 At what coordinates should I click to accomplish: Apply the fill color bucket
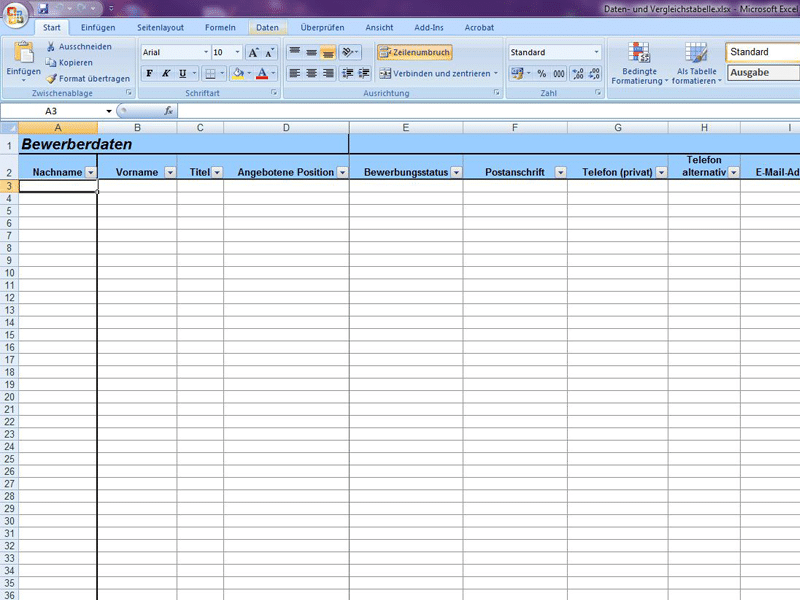click(238, 73)
